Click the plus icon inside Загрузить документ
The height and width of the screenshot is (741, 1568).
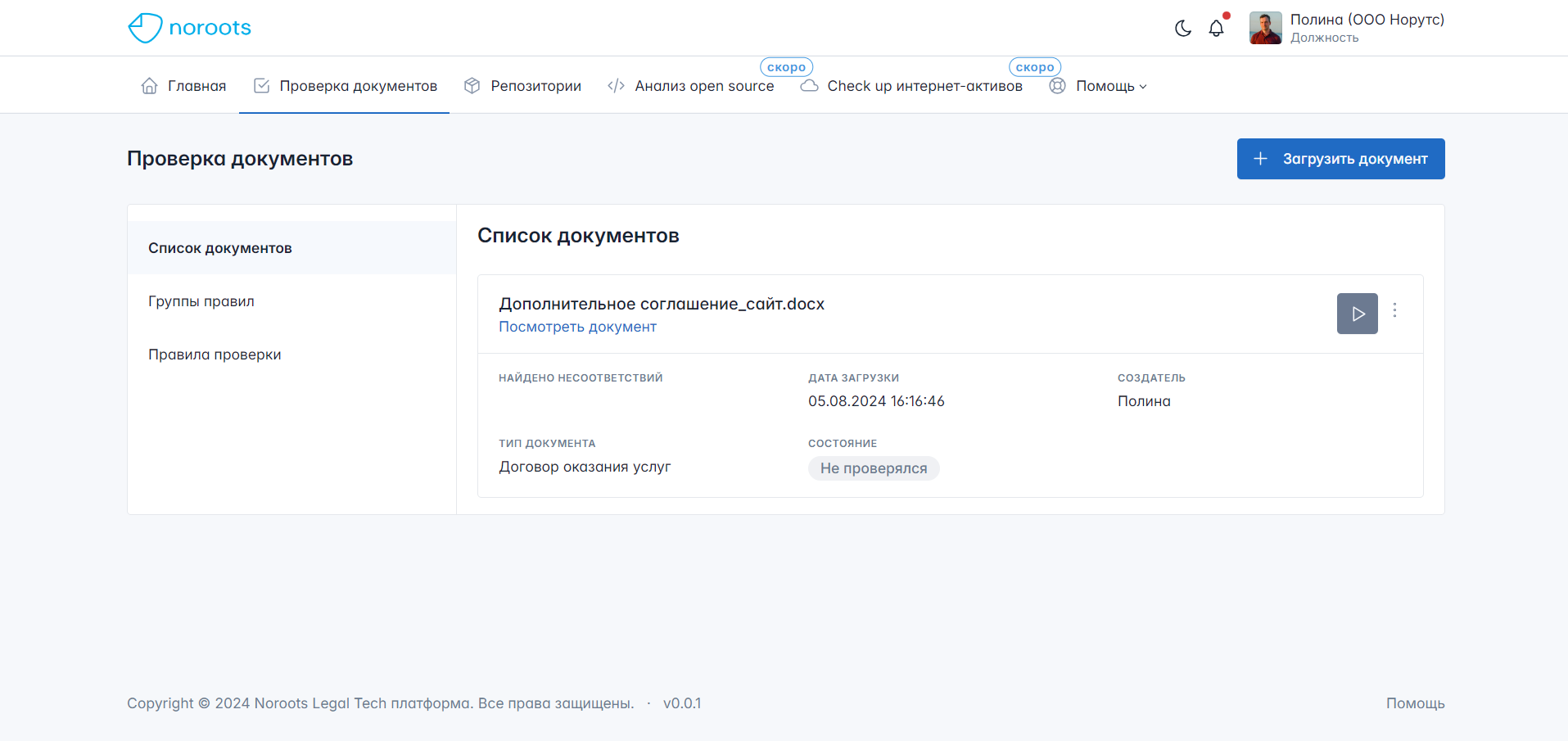(1259, 159)
